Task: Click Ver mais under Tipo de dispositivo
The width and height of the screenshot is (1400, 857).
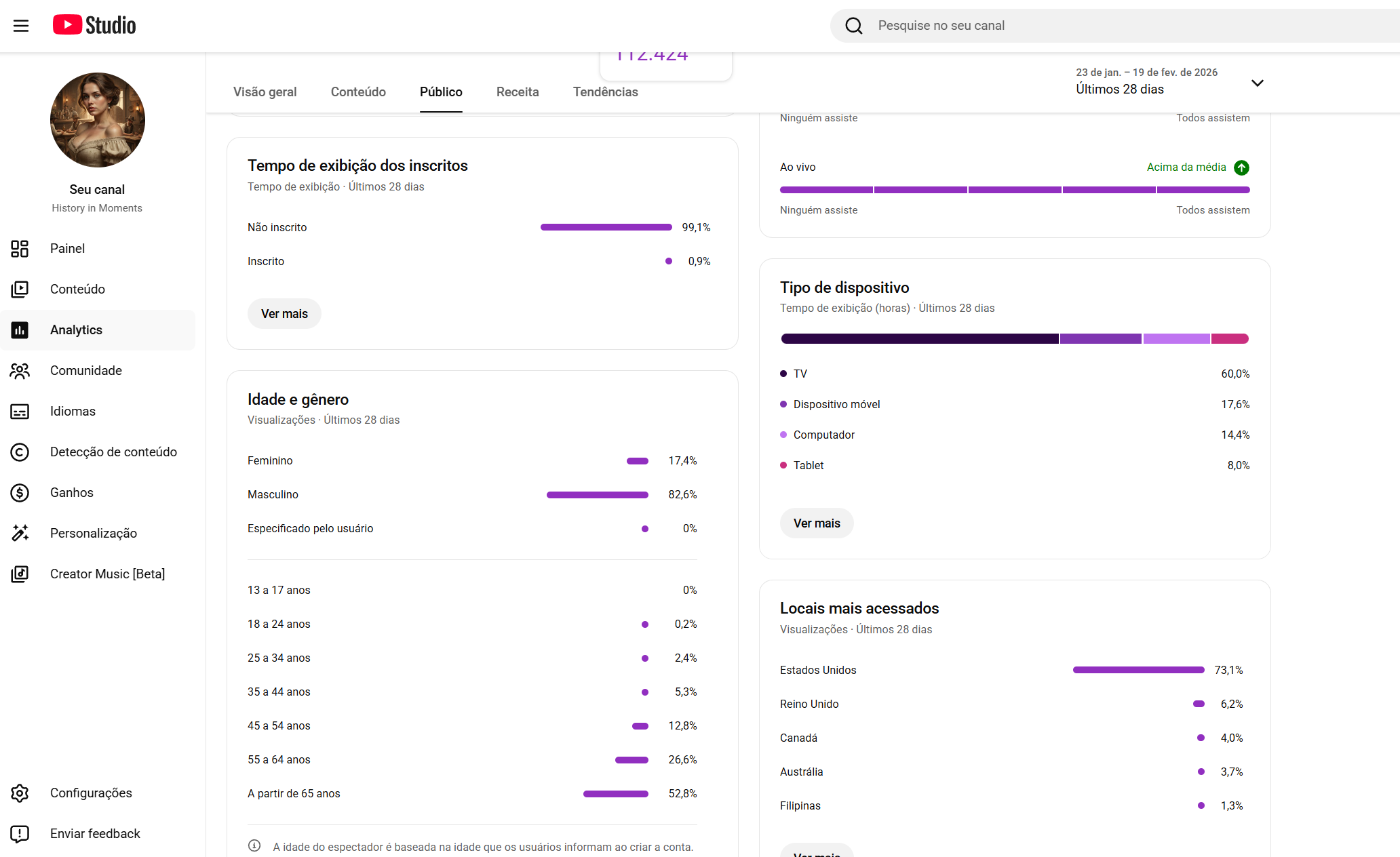Action: pyautogui.click(x=817, y=523)
